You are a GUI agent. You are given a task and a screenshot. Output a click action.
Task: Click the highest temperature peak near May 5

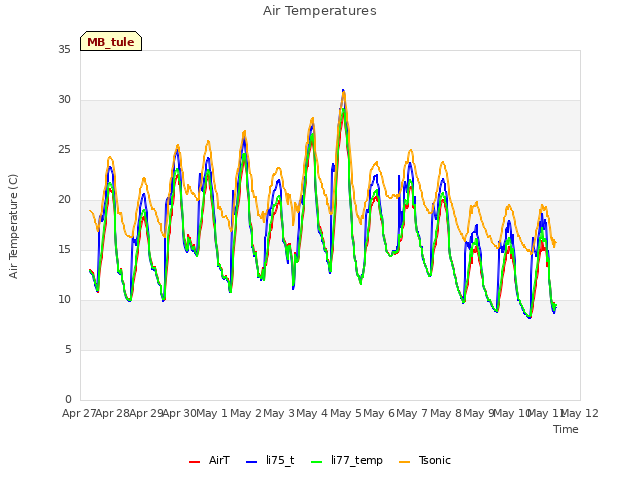343,91
